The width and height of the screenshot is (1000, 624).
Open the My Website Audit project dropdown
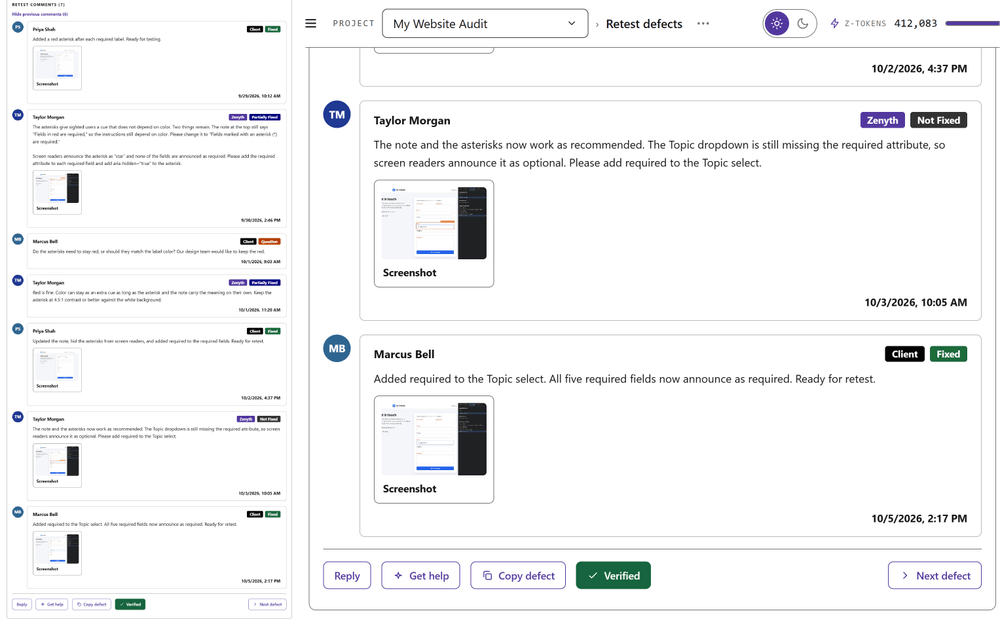(485, 24)
